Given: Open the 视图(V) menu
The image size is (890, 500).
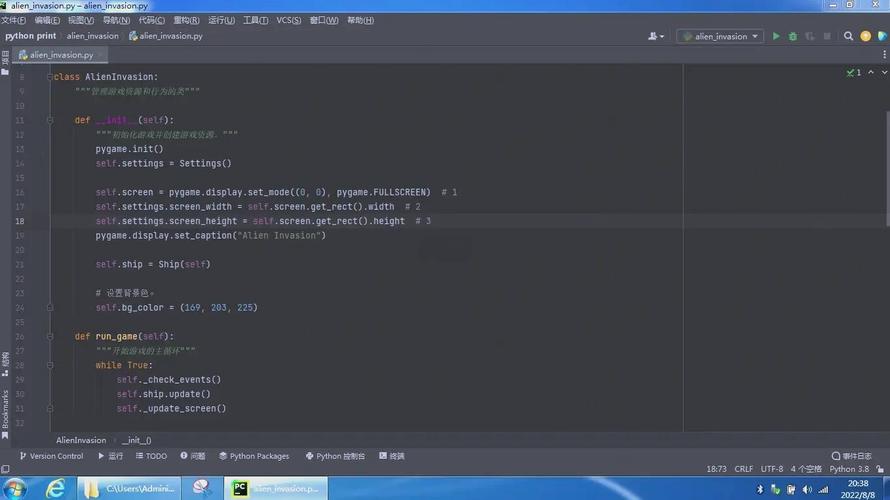Looking at the screenshot, I should 81,20.
